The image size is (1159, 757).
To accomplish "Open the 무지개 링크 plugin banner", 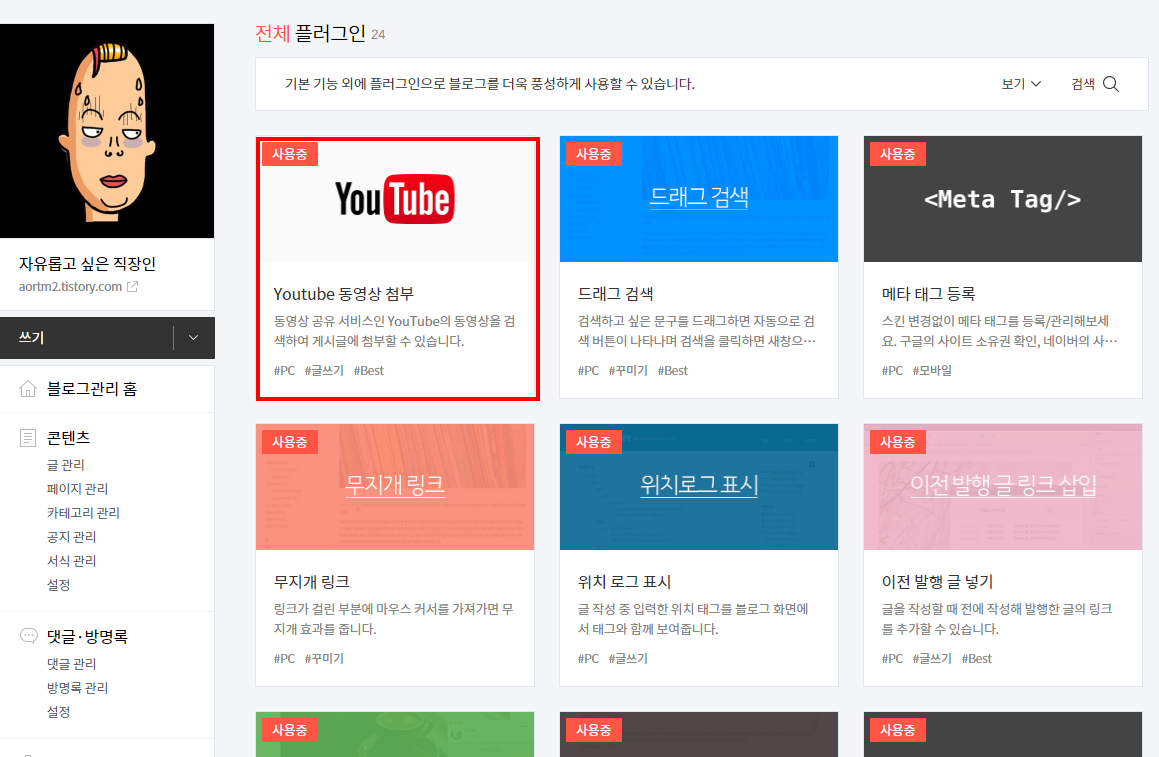I will [395, 486].
